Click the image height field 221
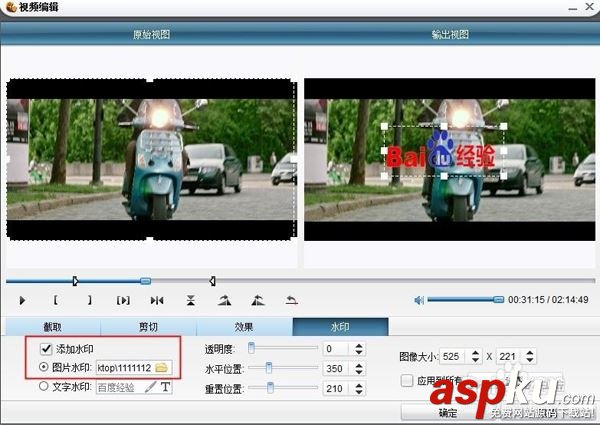Image resolution: width=600 pixels, height=425 pixels. point(510,357)
